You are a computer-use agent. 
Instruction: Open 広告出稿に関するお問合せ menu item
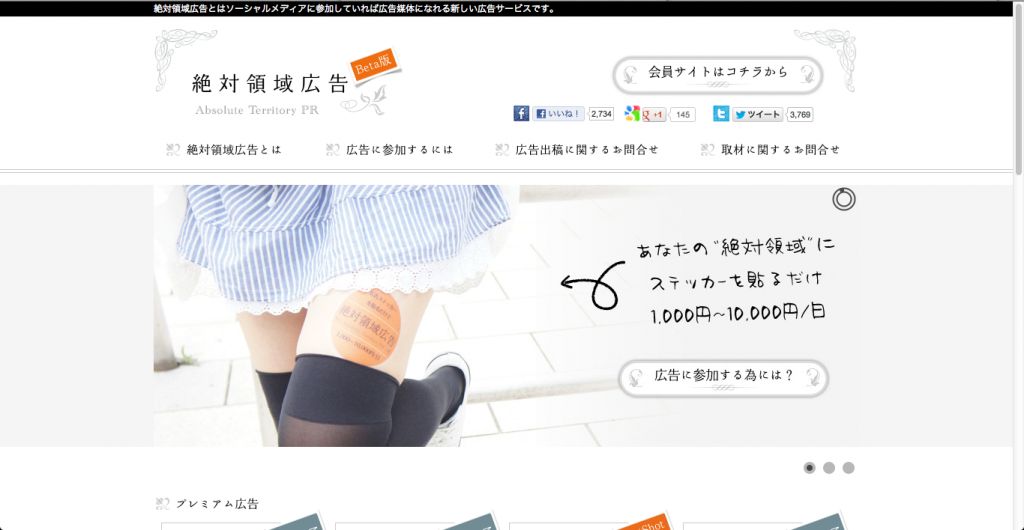coord(577,149)
